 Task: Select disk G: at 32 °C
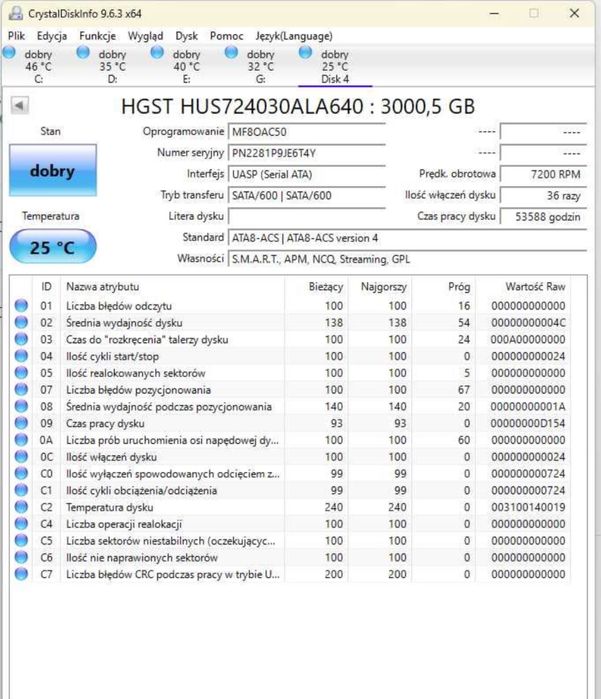tap(260, 66)
